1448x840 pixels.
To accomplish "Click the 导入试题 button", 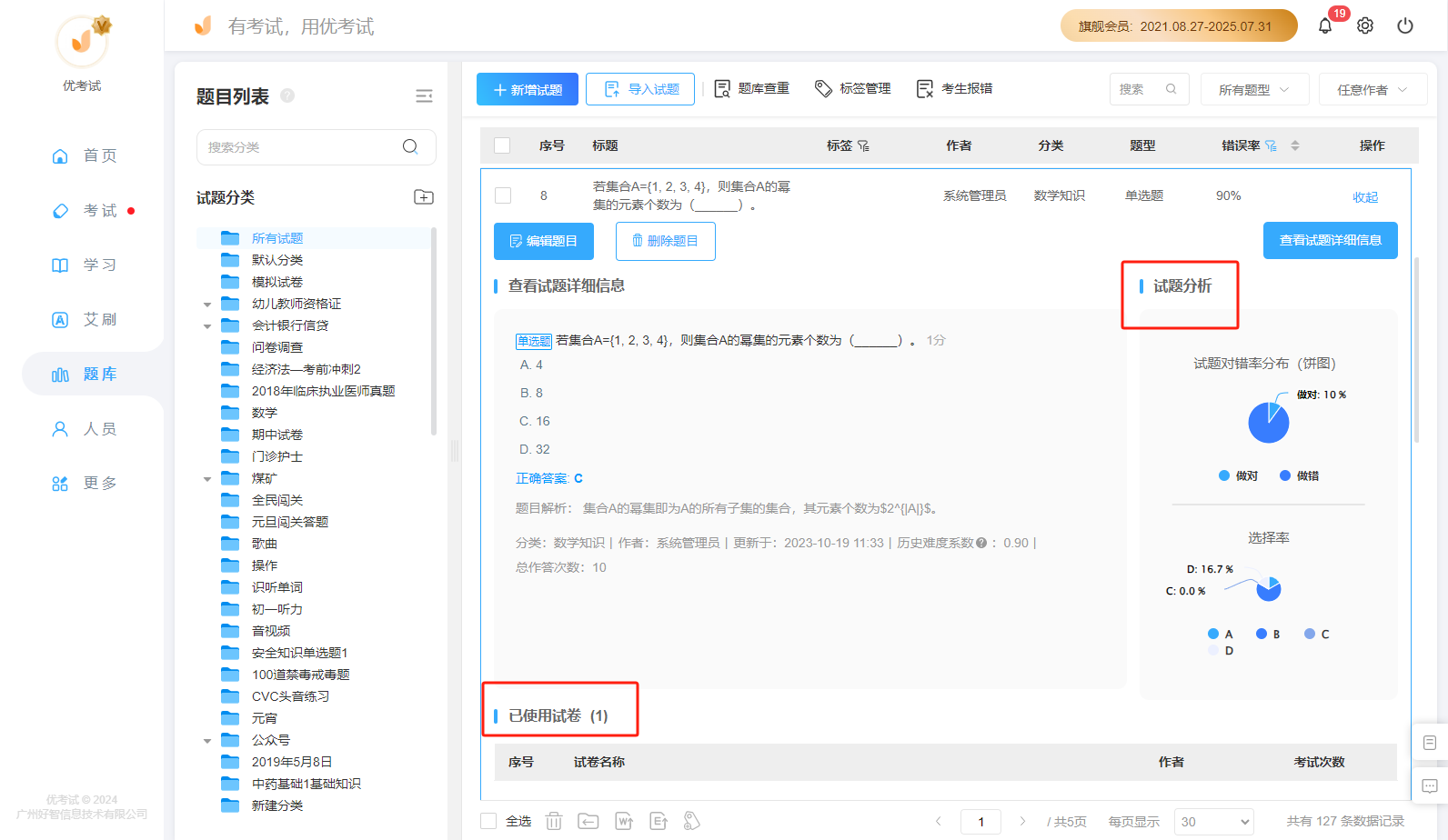I will (640, 89).
